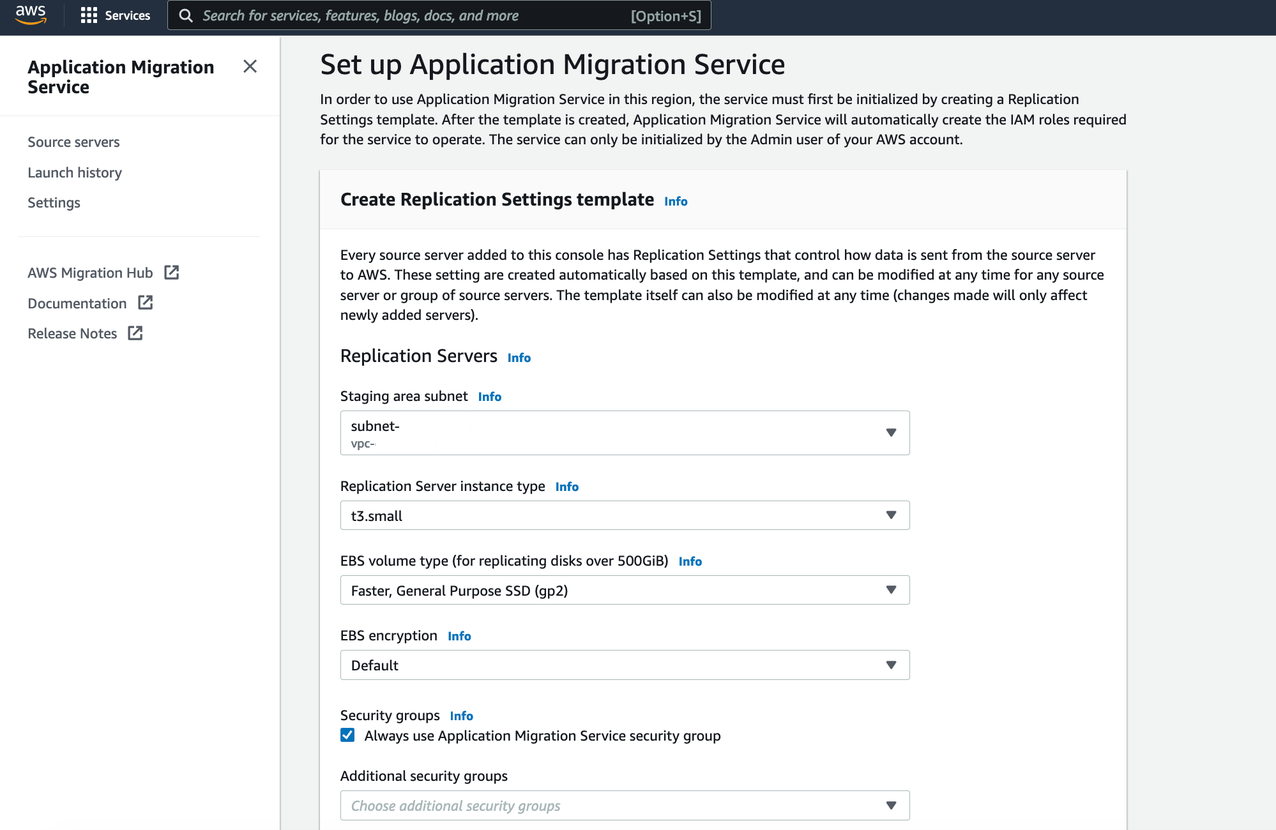Open the Info link beside Replication Servers
The width and height of the screenshot is (1276, 830).
(518, 357)
